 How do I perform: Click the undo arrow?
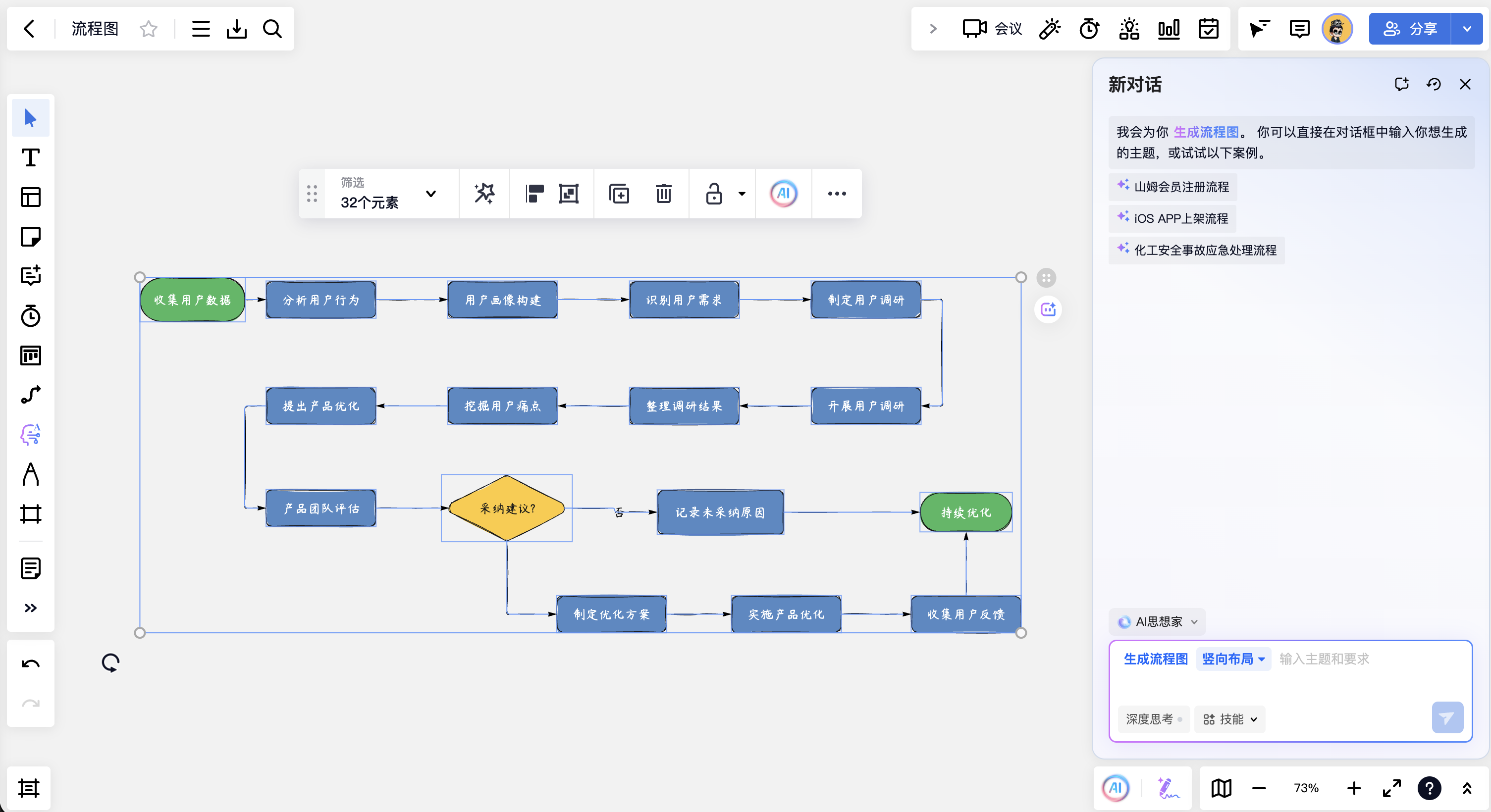point(30,664)
